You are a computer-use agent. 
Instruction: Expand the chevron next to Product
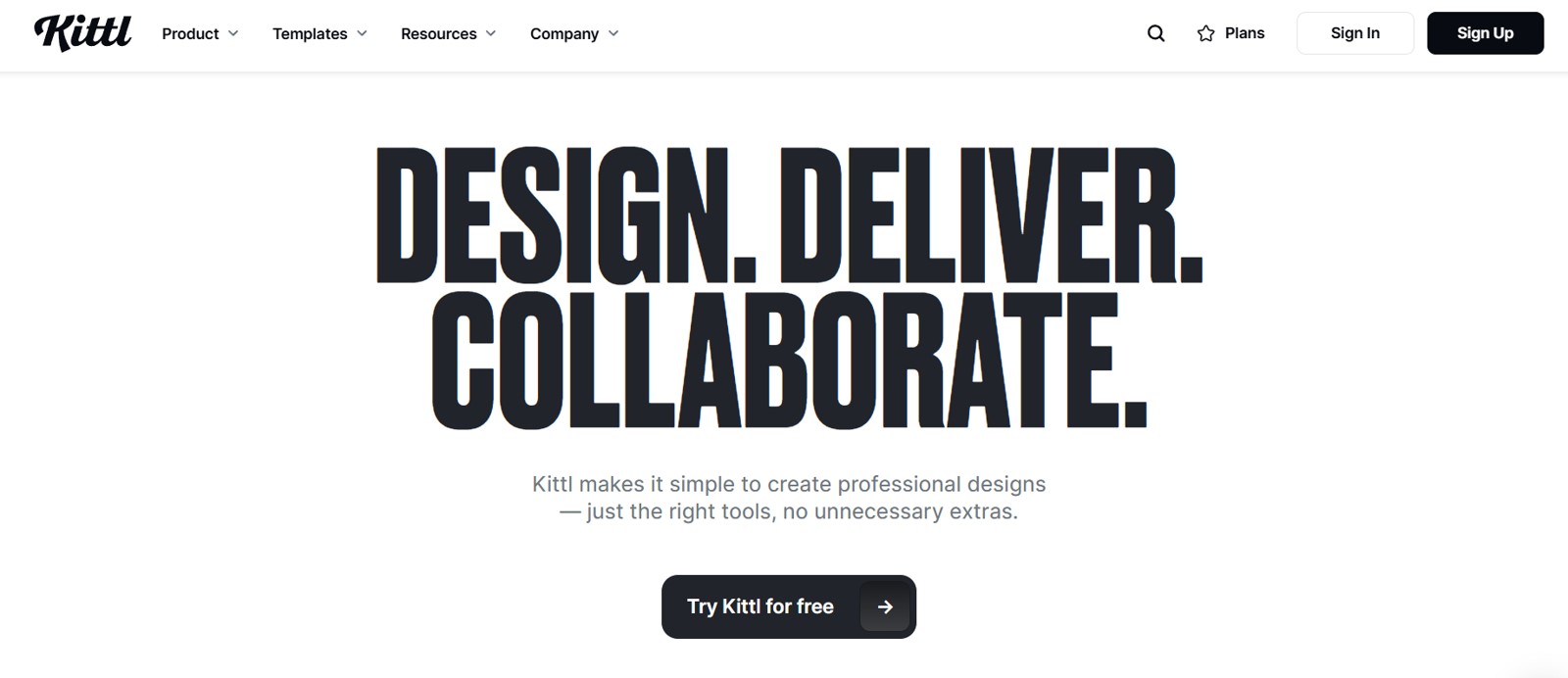pyautogui.click(x=233, y=33)
